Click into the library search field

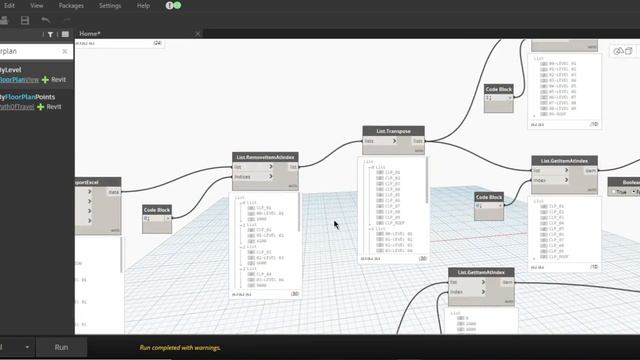(x=31, y=51)
